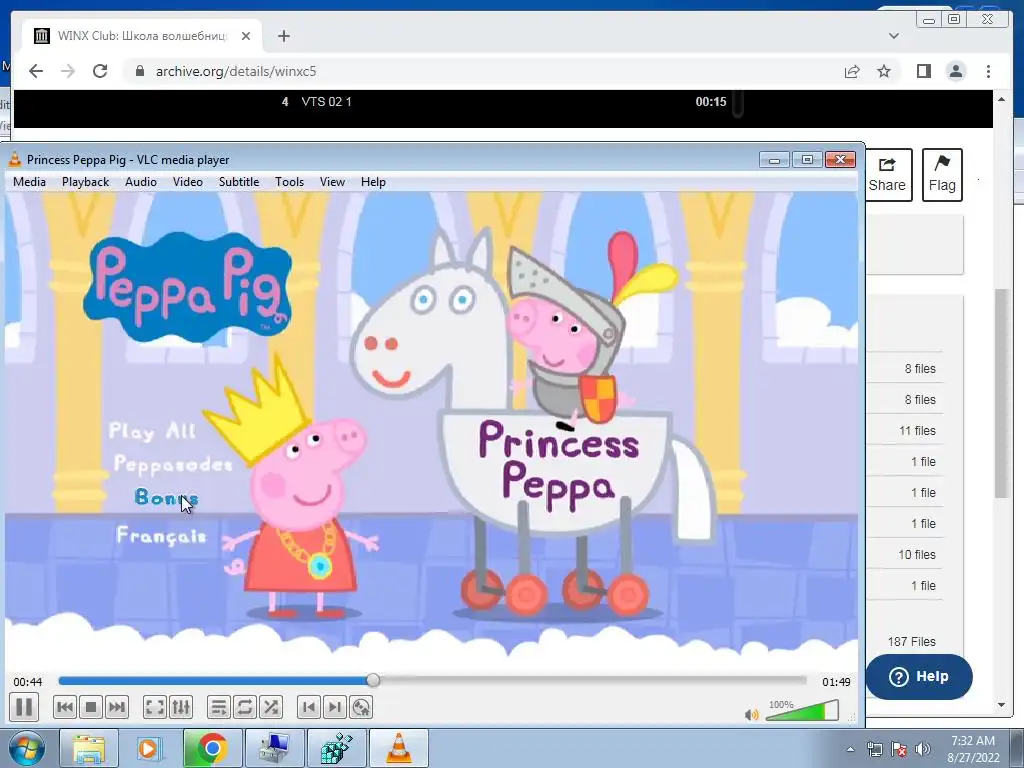Toggle loop mode in VLC
Viewport: 1024px width, 768px height.
tap(245, 707)
